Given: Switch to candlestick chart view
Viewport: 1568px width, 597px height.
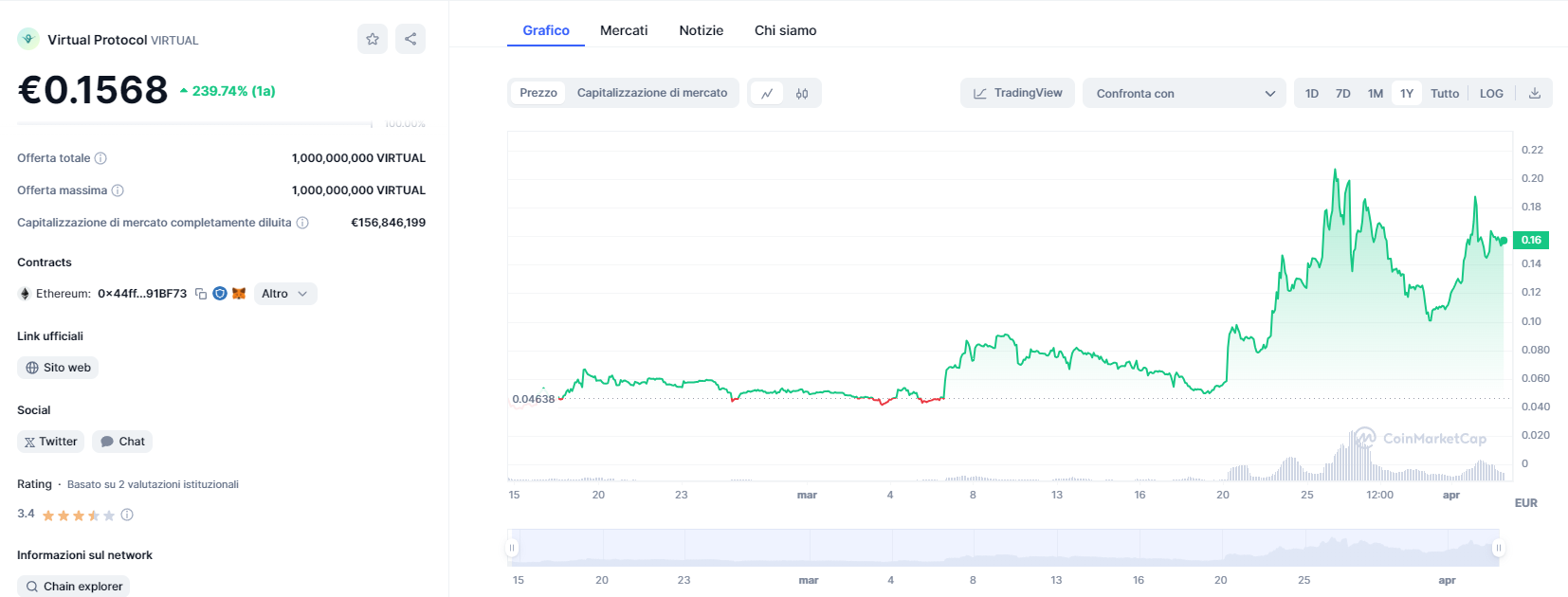Looking at the screenshot, I should [802, 93].
